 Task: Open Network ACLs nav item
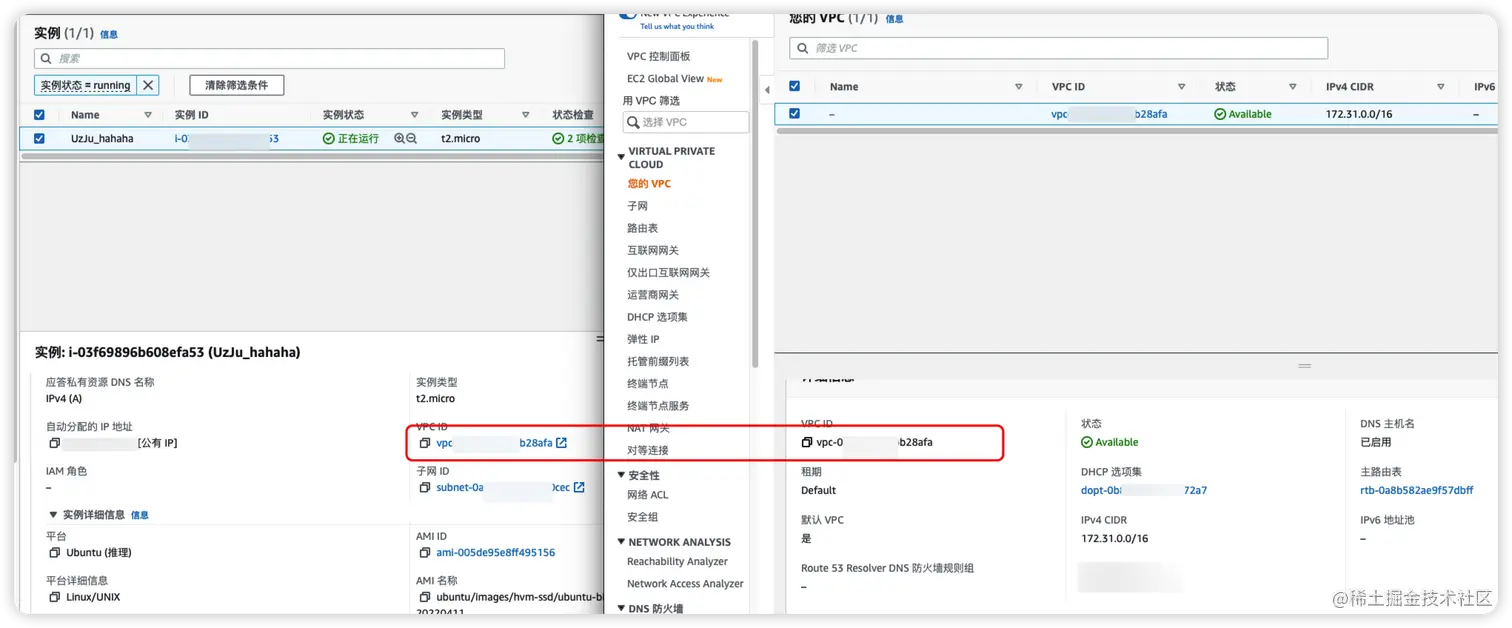648,495
